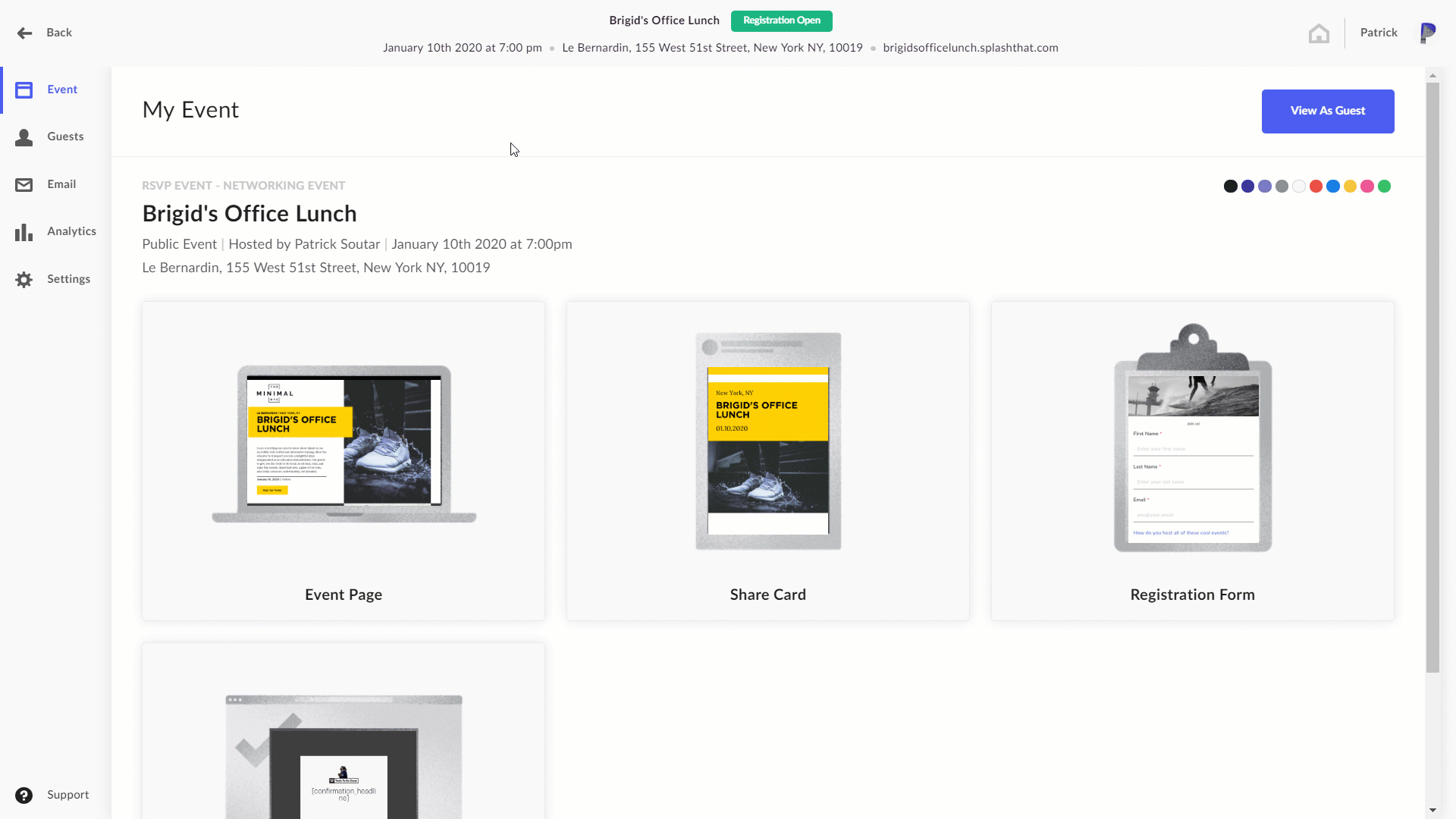
Task: Select the Guests menu label
Action: (65, 136)
